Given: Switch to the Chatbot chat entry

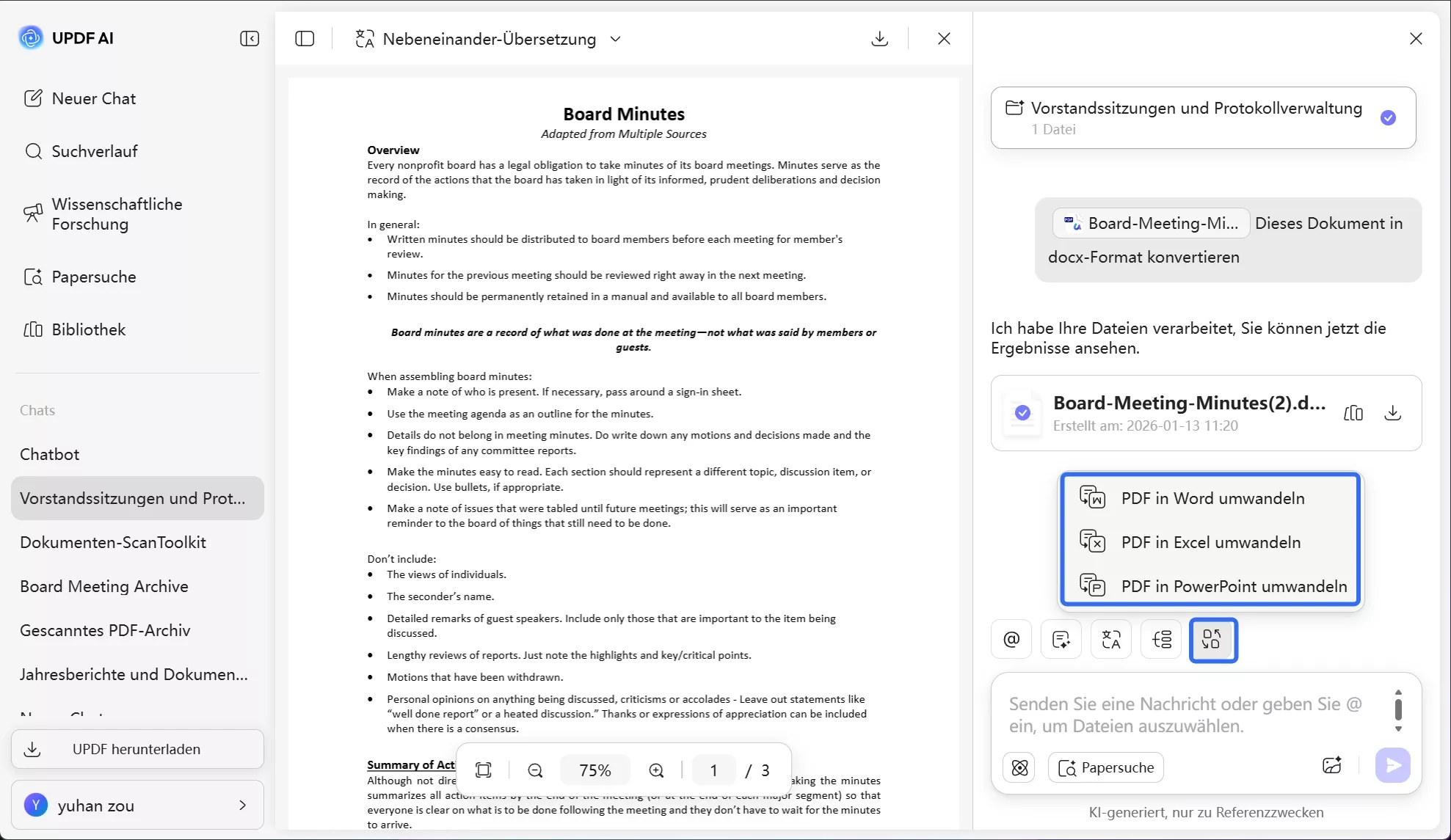Looking at the screenshot, I should tap(50, 453).
